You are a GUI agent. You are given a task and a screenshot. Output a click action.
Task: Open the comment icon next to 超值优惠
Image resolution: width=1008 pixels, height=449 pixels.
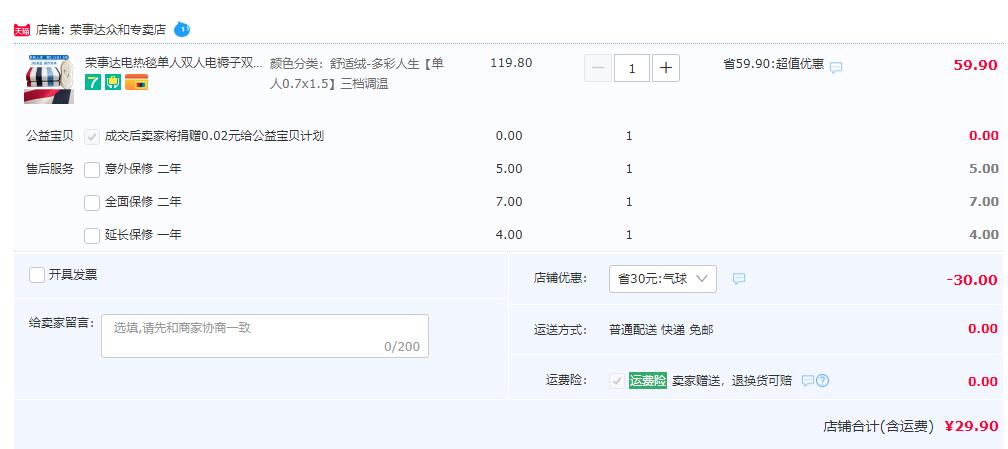[836, 67]
